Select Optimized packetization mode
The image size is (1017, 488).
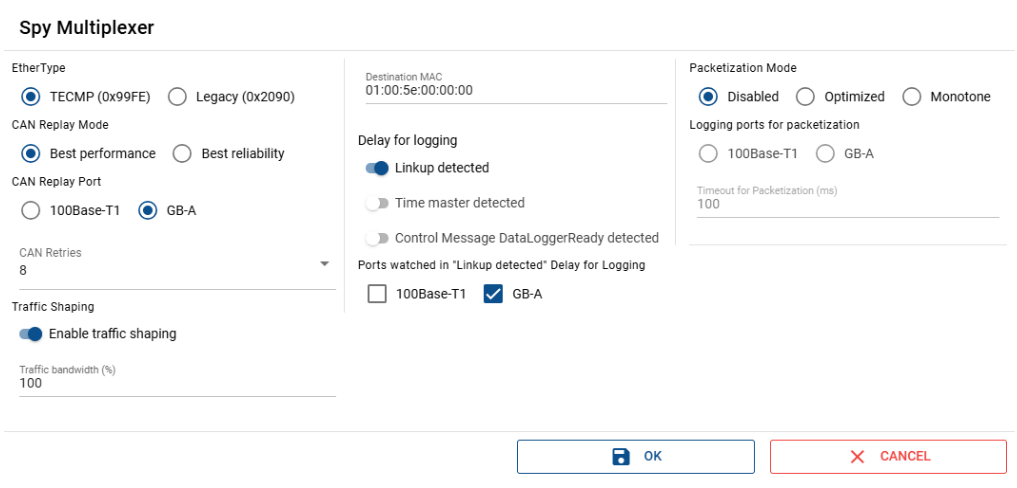[805, 97]
